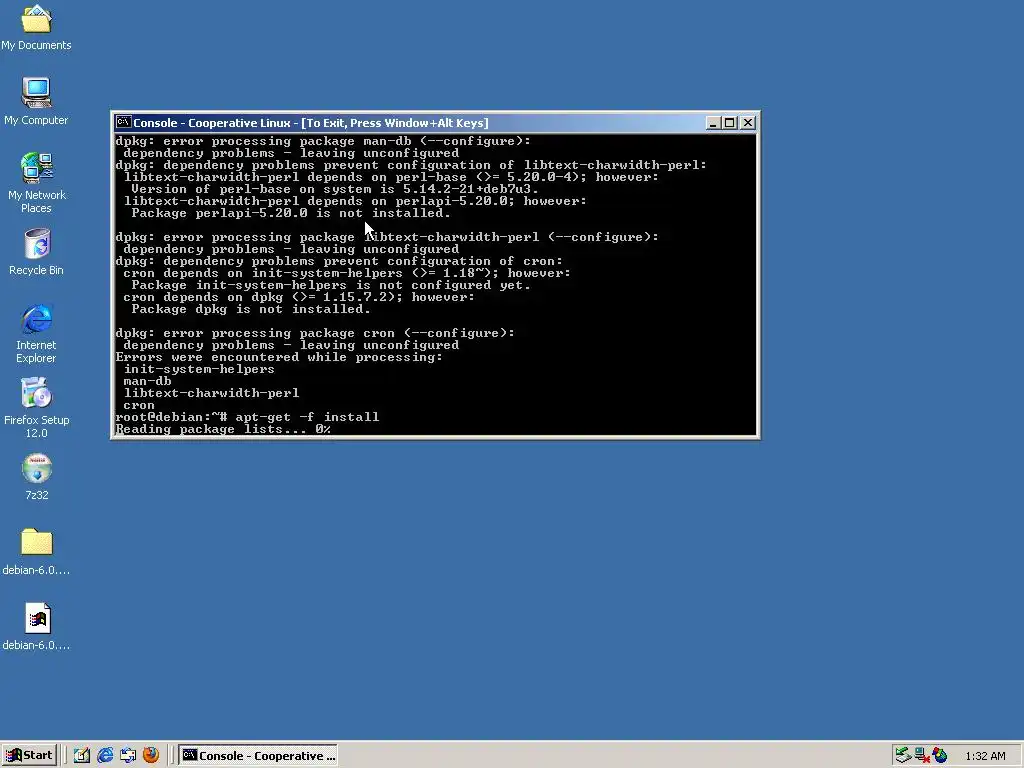Select My Network Places icon
This screenshot has height=768, width=1024.
tap(36, 182)
